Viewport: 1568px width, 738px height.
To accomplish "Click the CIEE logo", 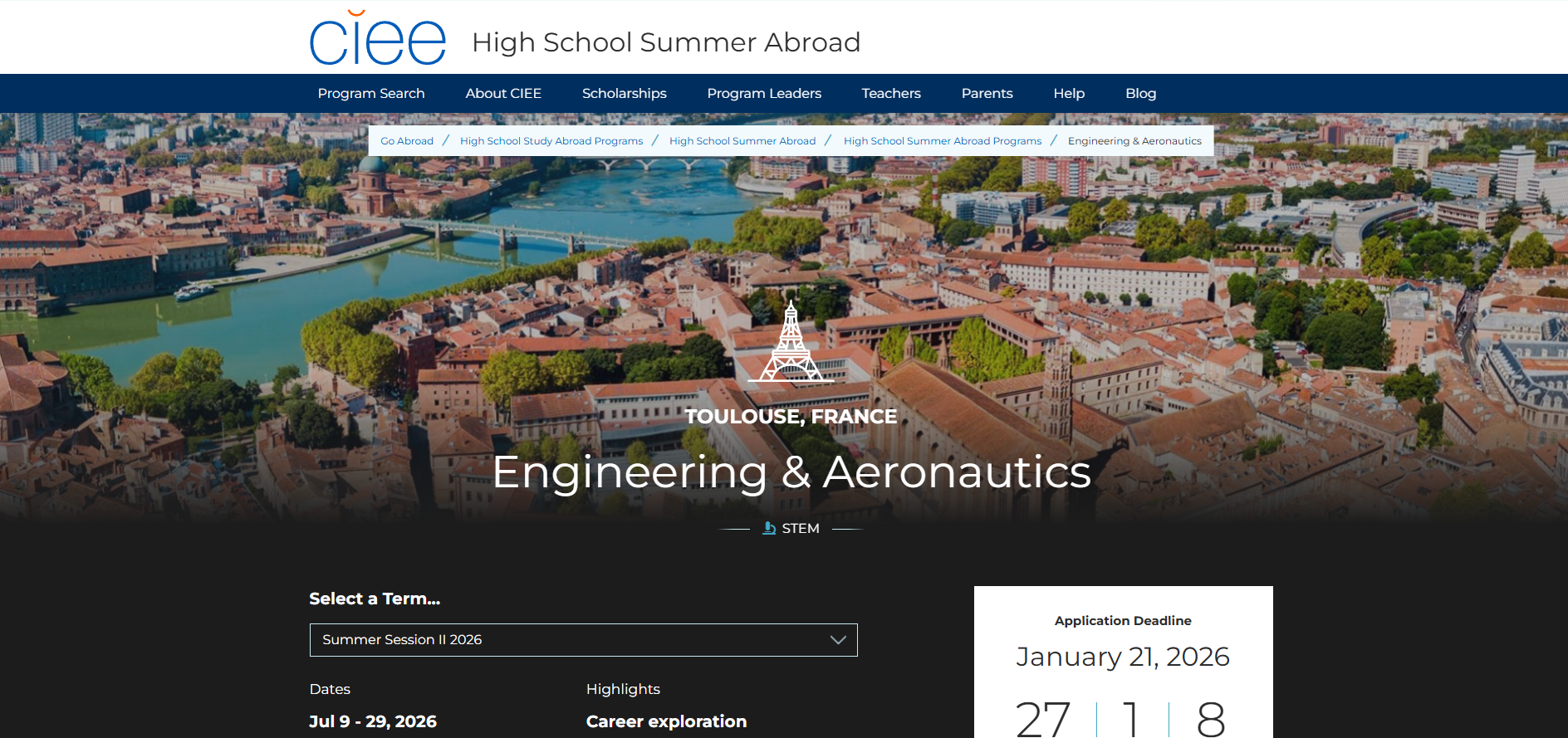I will click(x=378, y=39).
